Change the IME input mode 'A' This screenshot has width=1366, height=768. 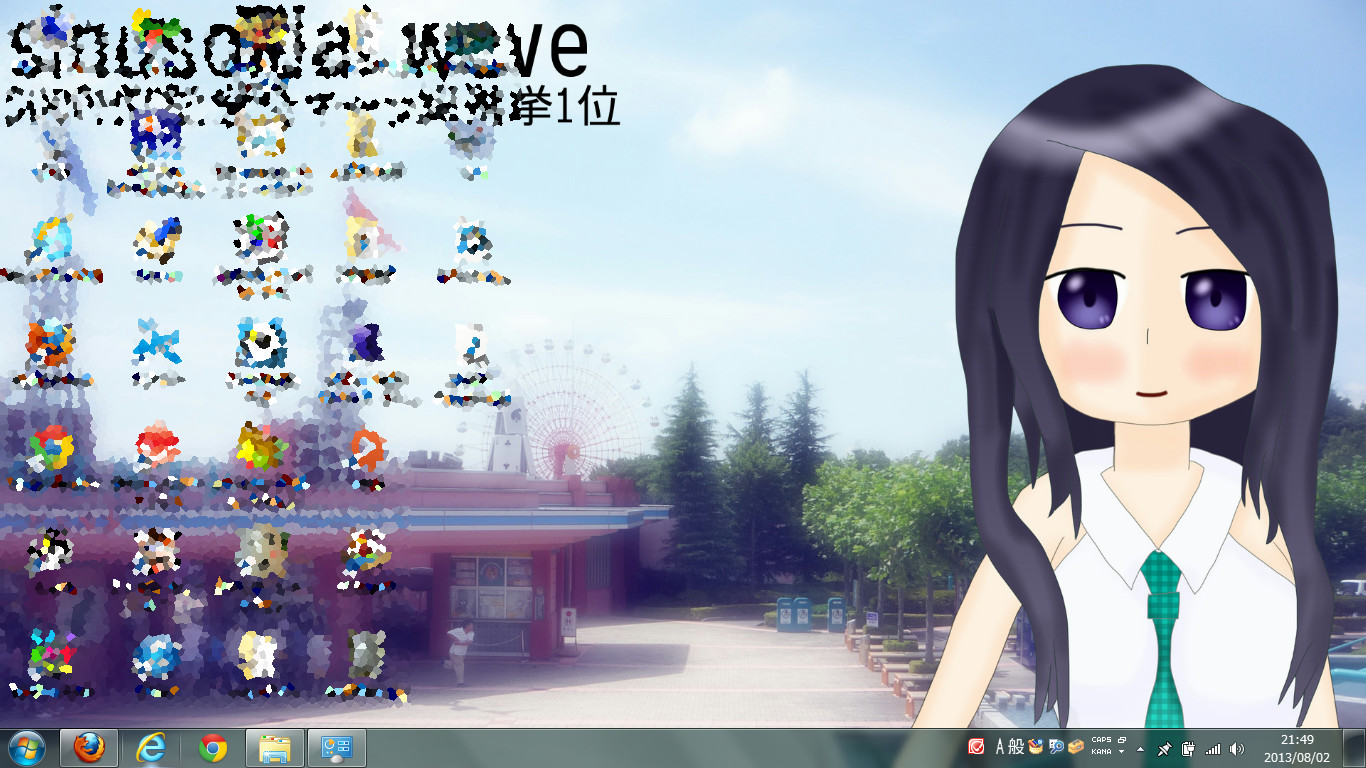pyautogui.click(x=999, y=747)
